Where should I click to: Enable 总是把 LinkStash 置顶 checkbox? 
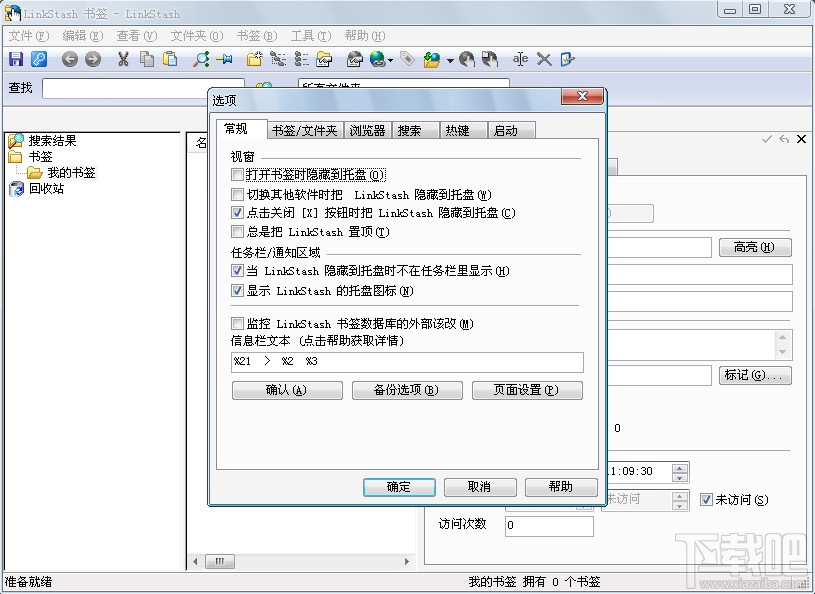(237, 231)
